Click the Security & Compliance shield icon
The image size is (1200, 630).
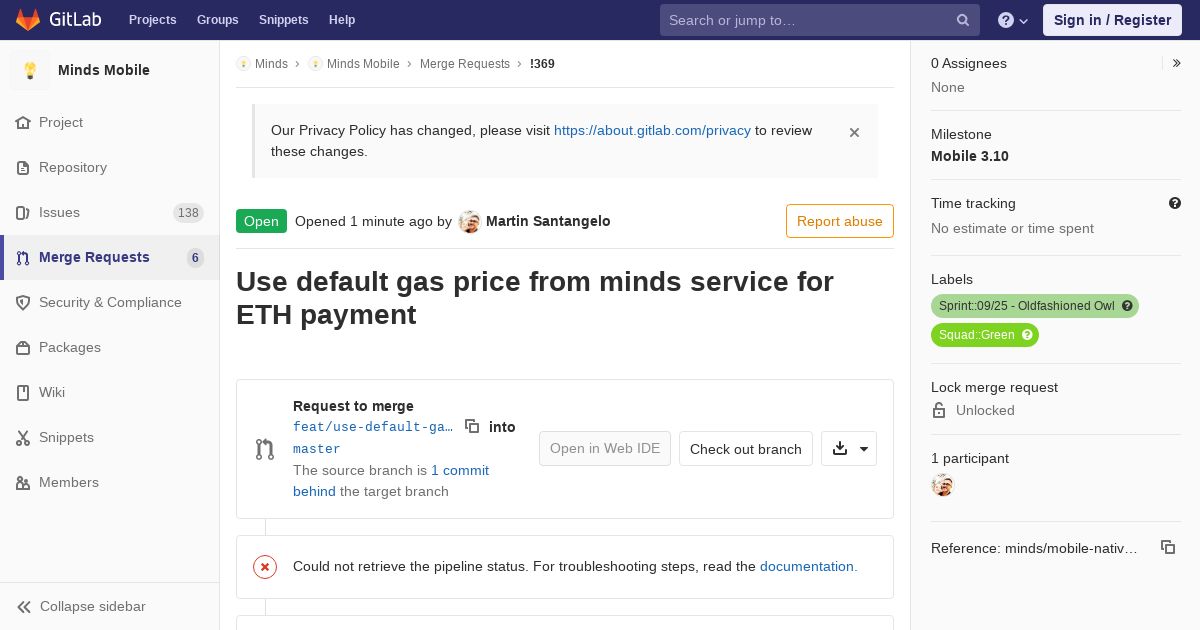tap(23, 302)
